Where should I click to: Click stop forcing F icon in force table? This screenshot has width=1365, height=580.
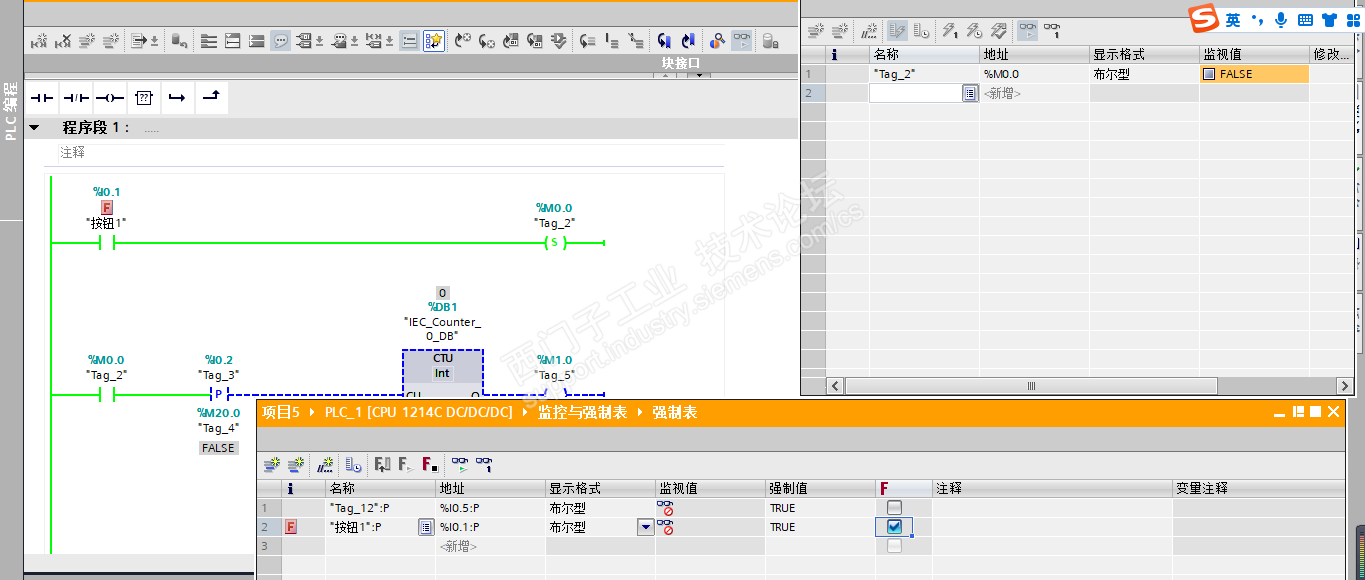(429, 464)
